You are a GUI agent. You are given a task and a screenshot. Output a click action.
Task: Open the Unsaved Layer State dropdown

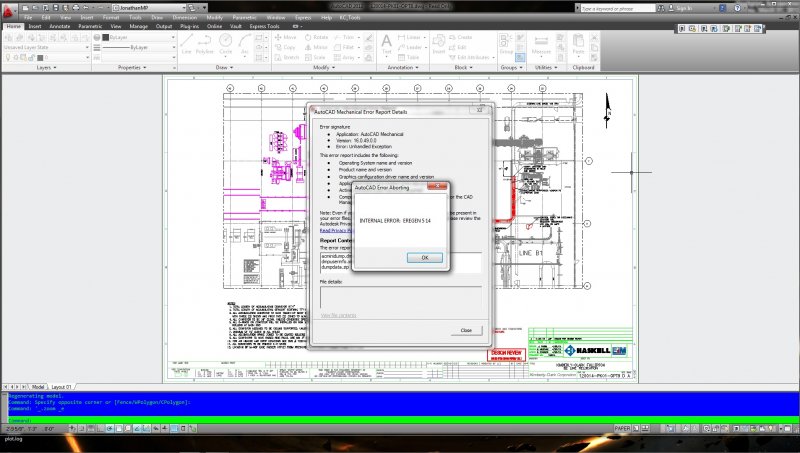45,47
